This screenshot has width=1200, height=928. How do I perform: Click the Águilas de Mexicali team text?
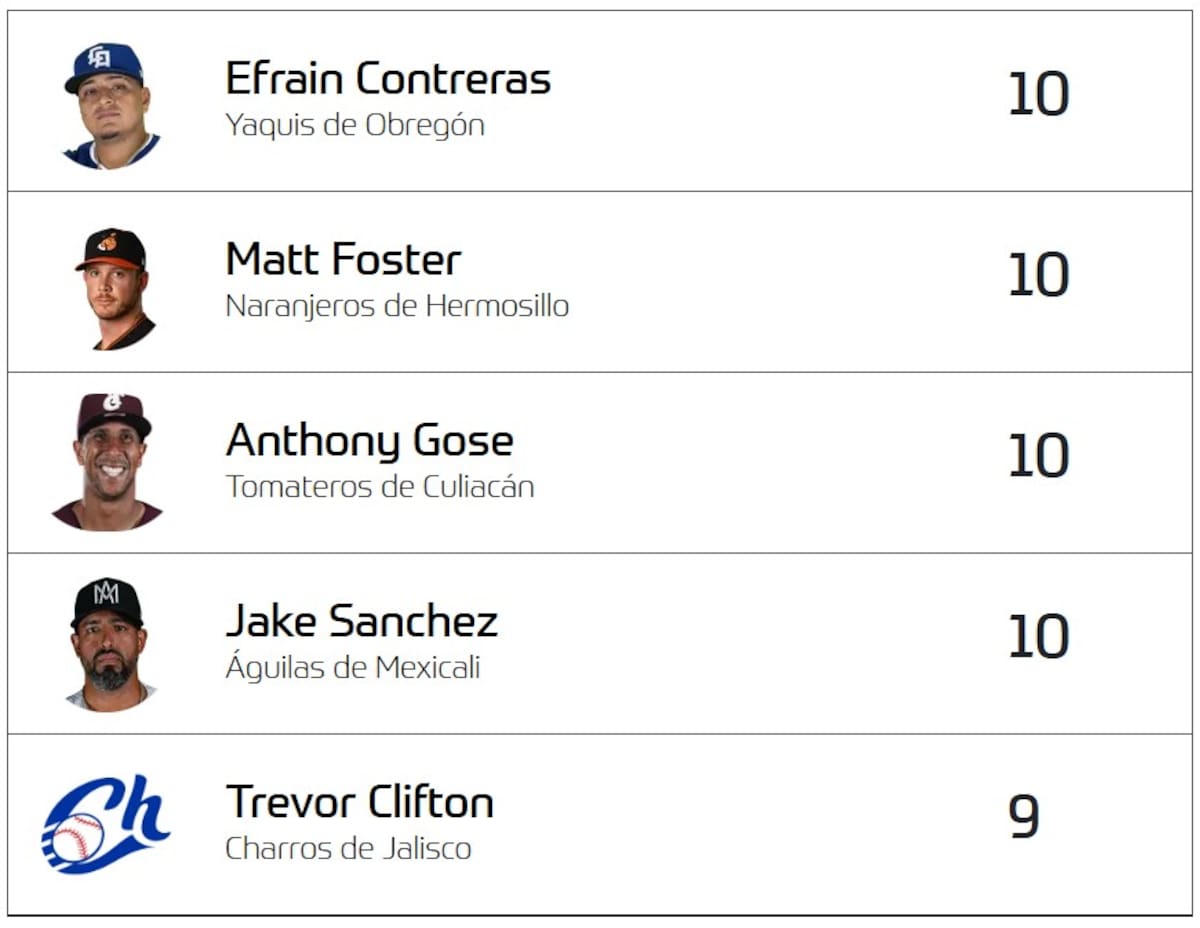(x=352, y=667)
